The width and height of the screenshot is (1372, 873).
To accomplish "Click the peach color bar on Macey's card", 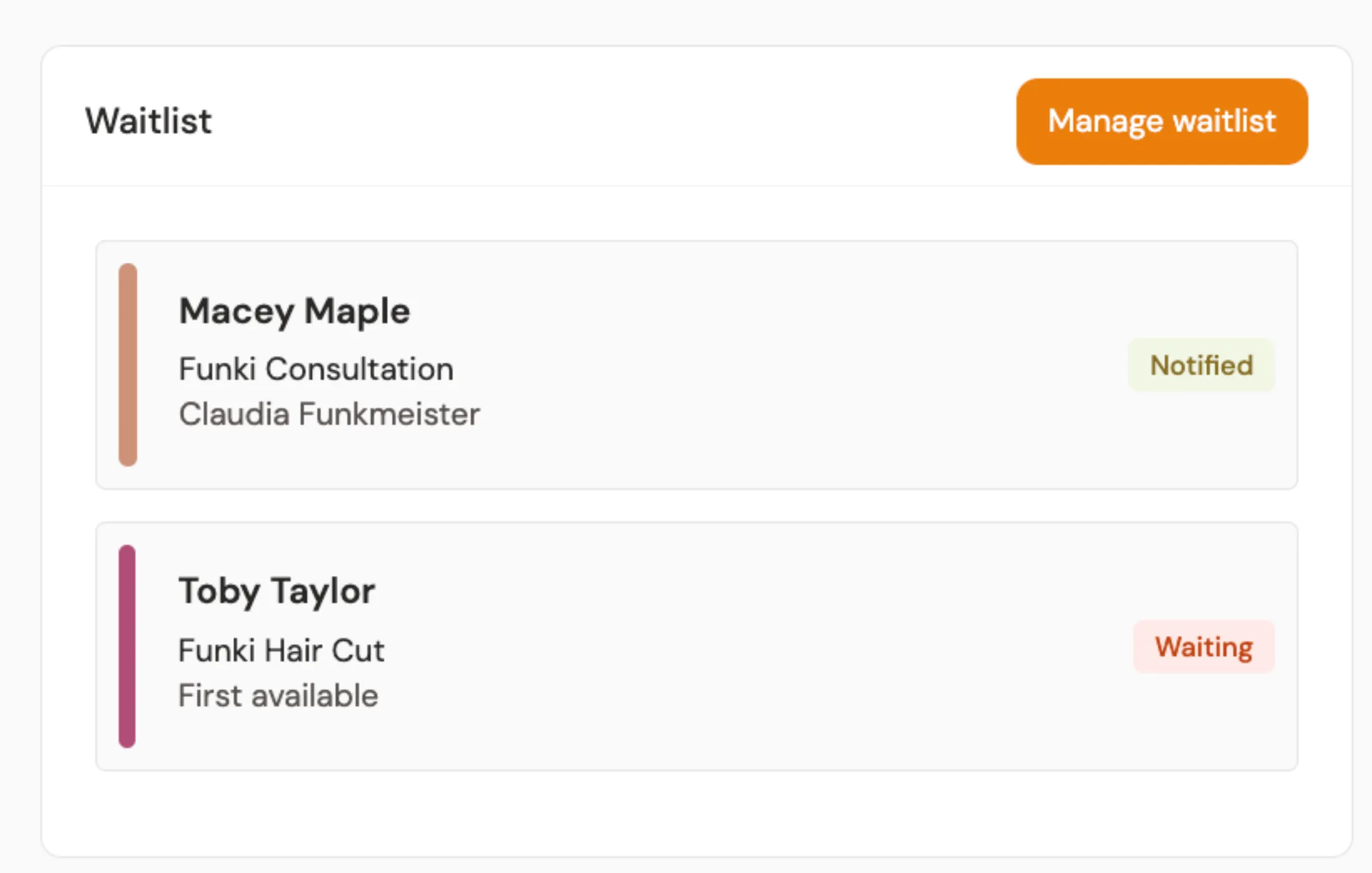I will 128,364.
